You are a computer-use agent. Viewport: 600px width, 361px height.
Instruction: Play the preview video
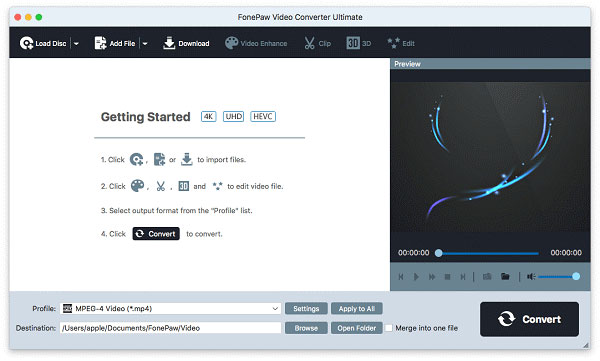416,276
